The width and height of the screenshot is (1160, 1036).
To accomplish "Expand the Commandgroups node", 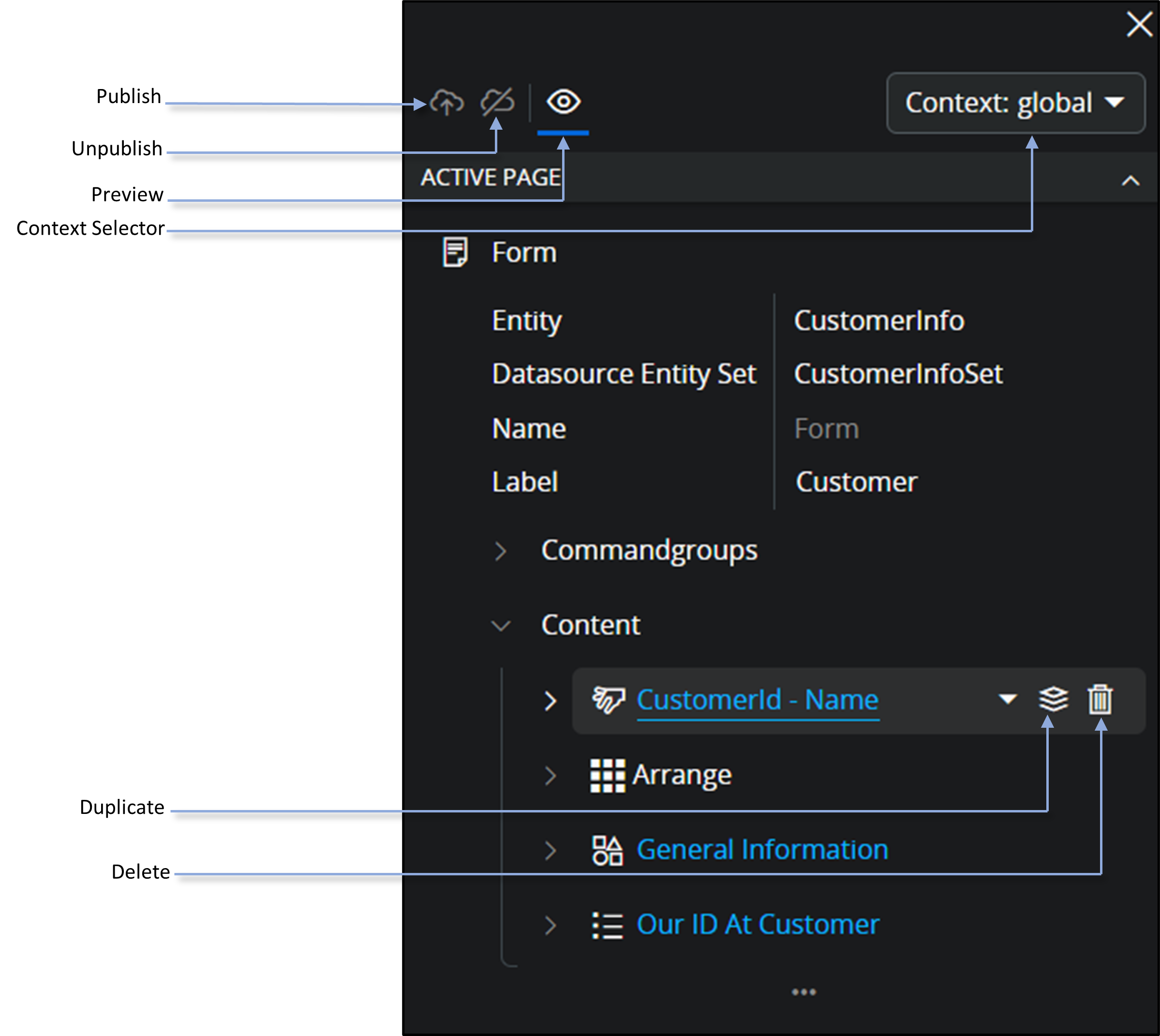I will point(500,551).
